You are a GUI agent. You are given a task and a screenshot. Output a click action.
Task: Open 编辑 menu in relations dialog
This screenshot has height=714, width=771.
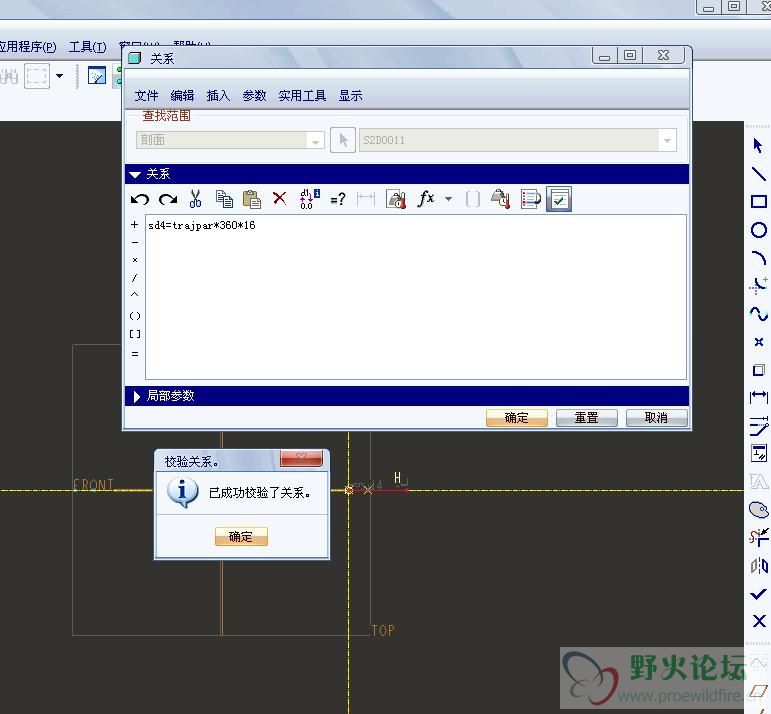[x=182, y=95]
